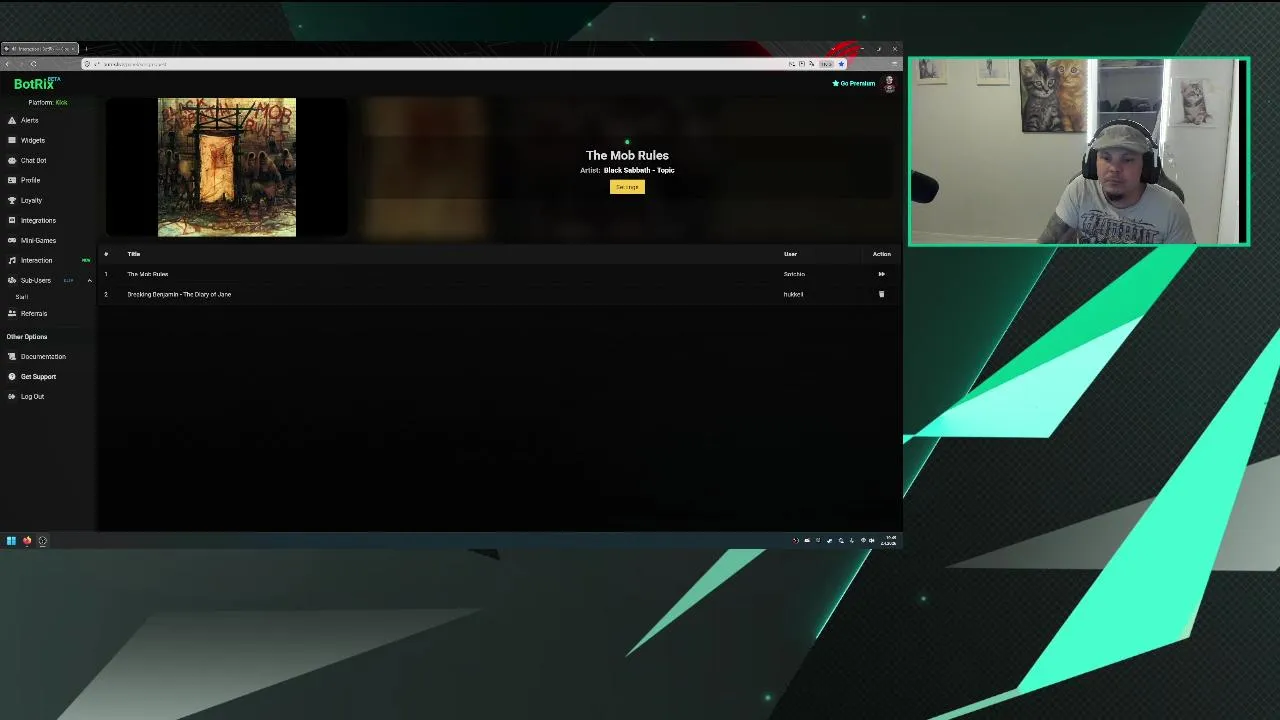Open Documentation via its sidebar icon
This screenshot has height=720, width=1280.
click(12, 356)
